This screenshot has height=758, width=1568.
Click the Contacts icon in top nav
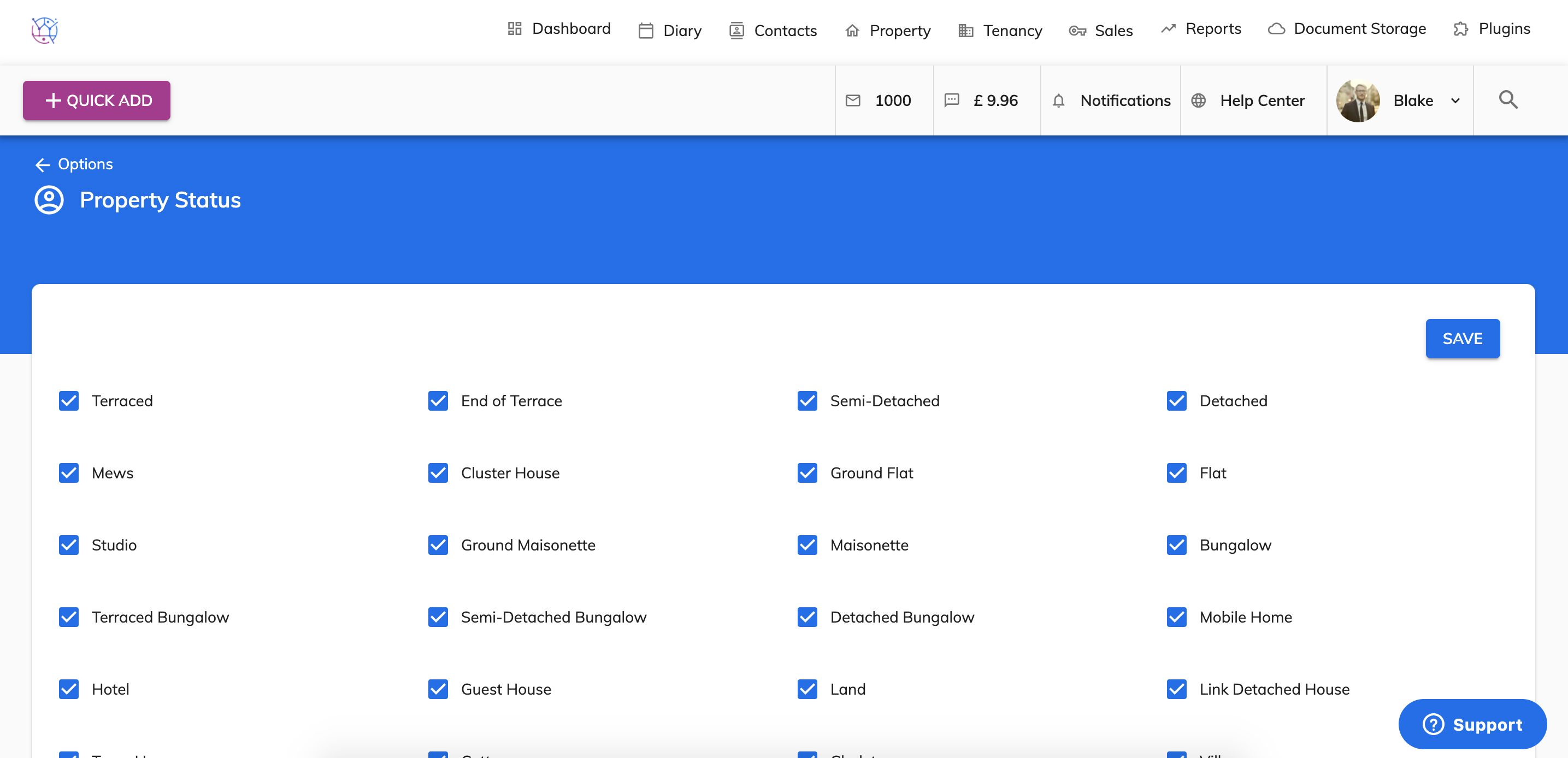coord(736,30)
